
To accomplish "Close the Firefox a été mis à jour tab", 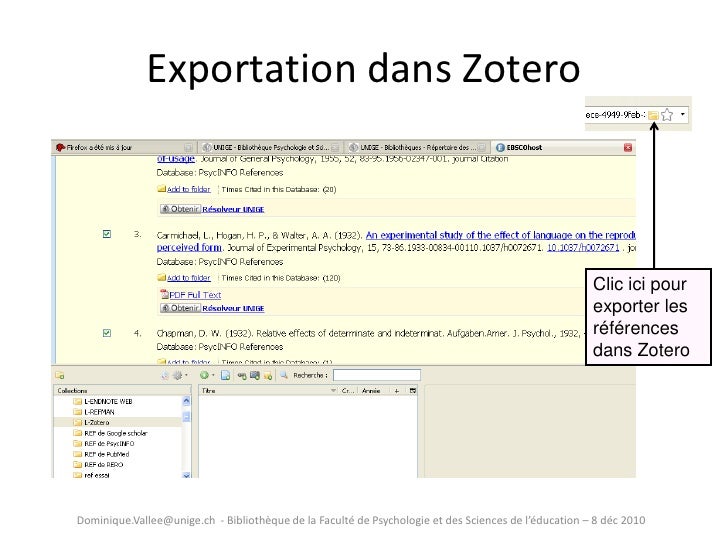I will [188, 147].
